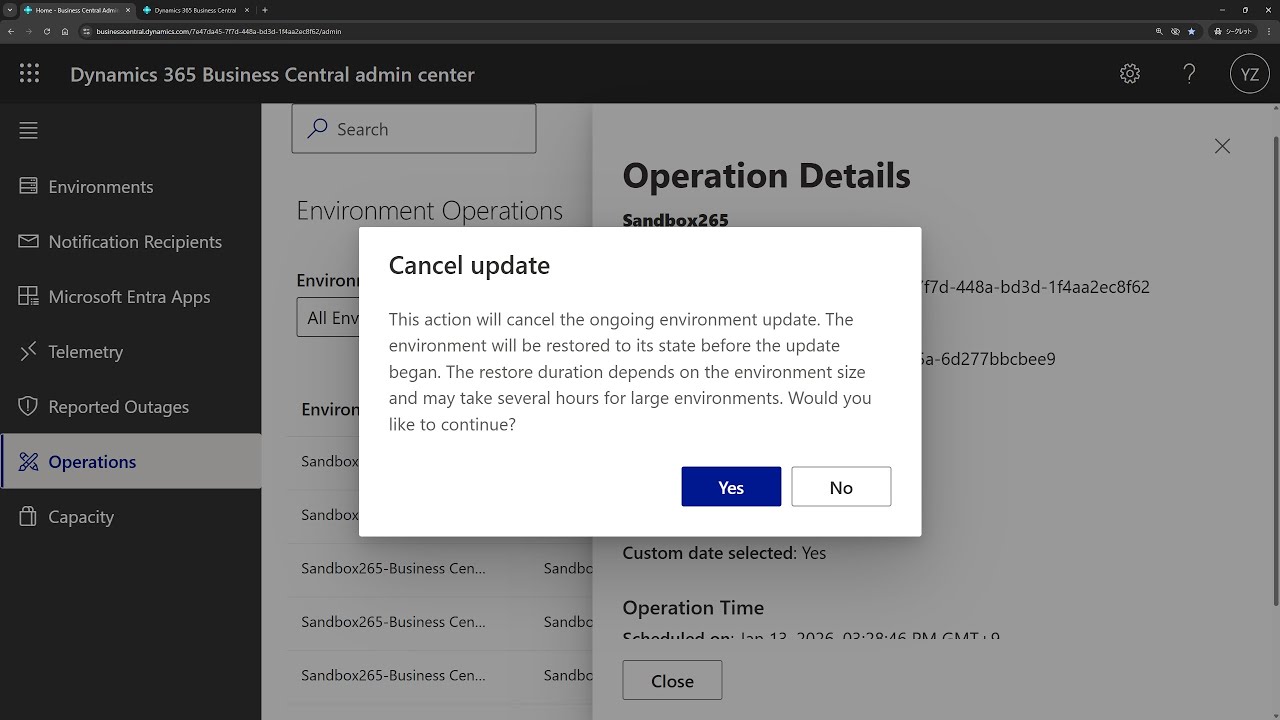Open a new browser tab with plus
This screenshot has width=1280, height=720.
(264, 10)
